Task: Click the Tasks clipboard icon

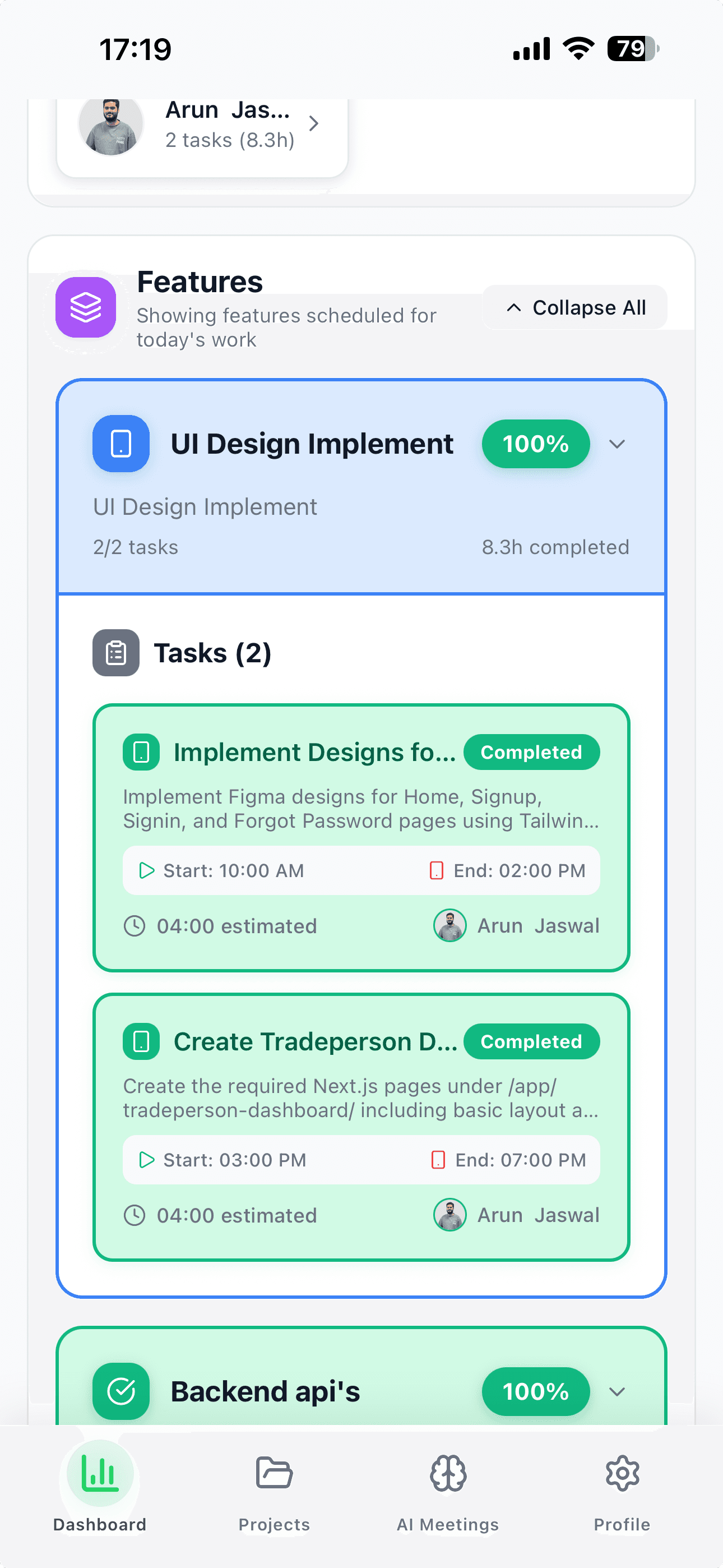Action: 115,653
